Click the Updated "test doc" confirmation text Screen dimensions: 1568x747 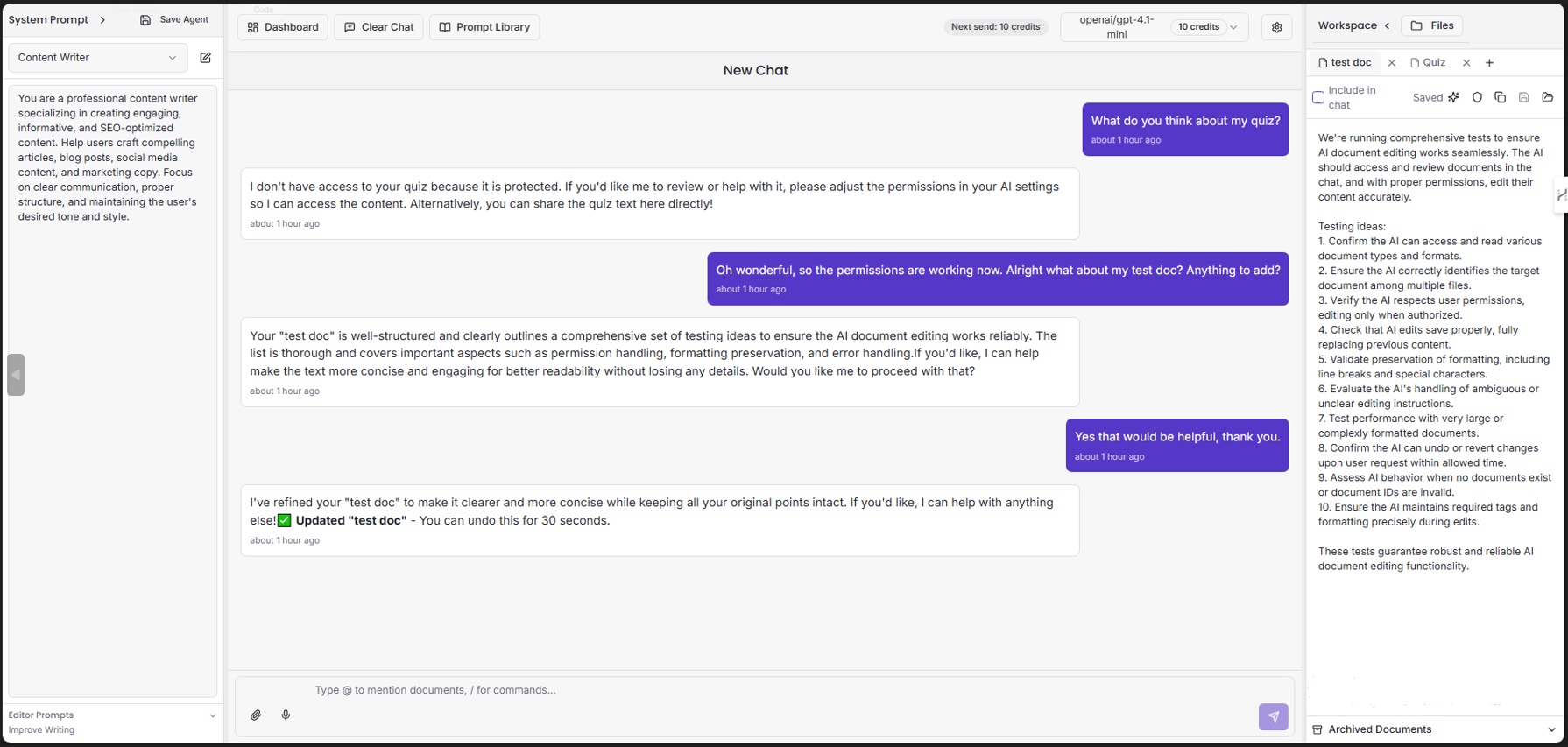(351, 520)
